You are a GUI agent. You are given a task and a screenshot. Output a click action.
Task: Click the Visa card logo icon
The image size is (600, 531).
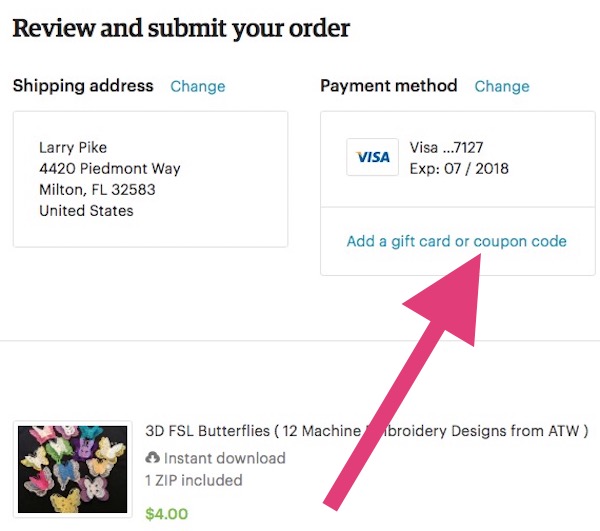[372, 157]
